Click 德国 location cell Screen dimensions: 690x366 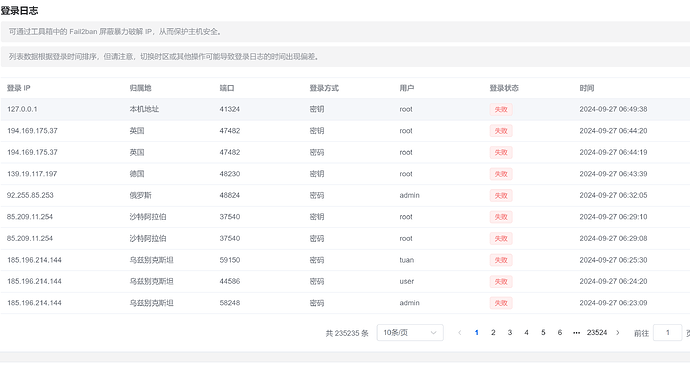[137, 174]
